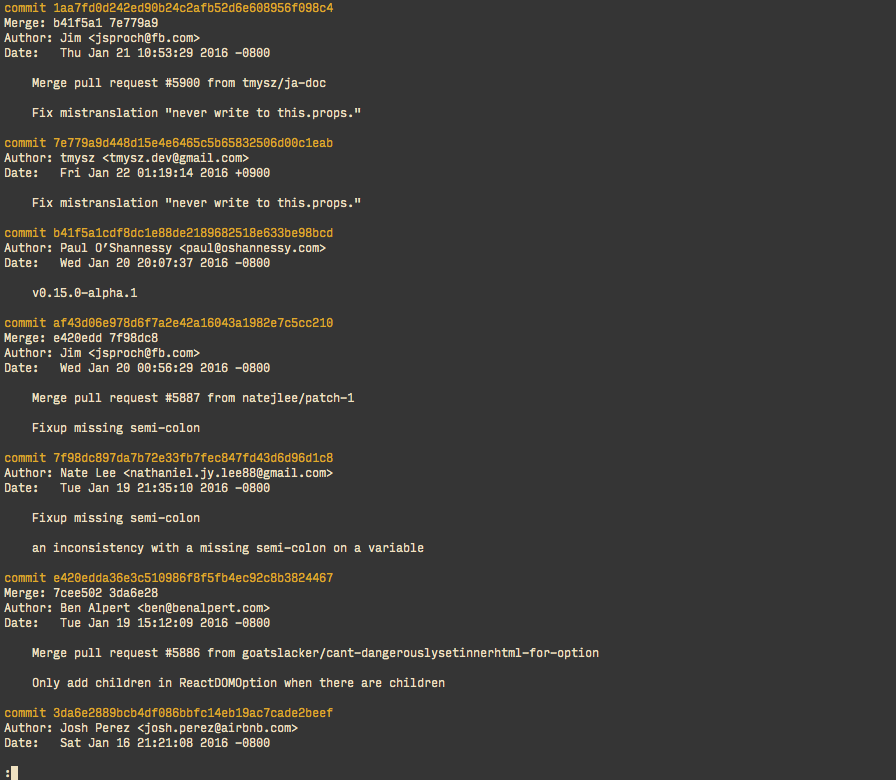Click commit hash 7e779a9d448d15e4e6465c5b65832506d00c1eab

point(193,143)
